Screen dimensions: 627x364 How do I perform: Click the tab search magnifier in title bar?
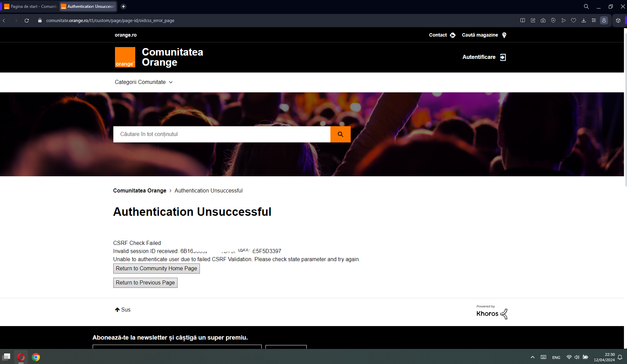(x=586, y=6)
